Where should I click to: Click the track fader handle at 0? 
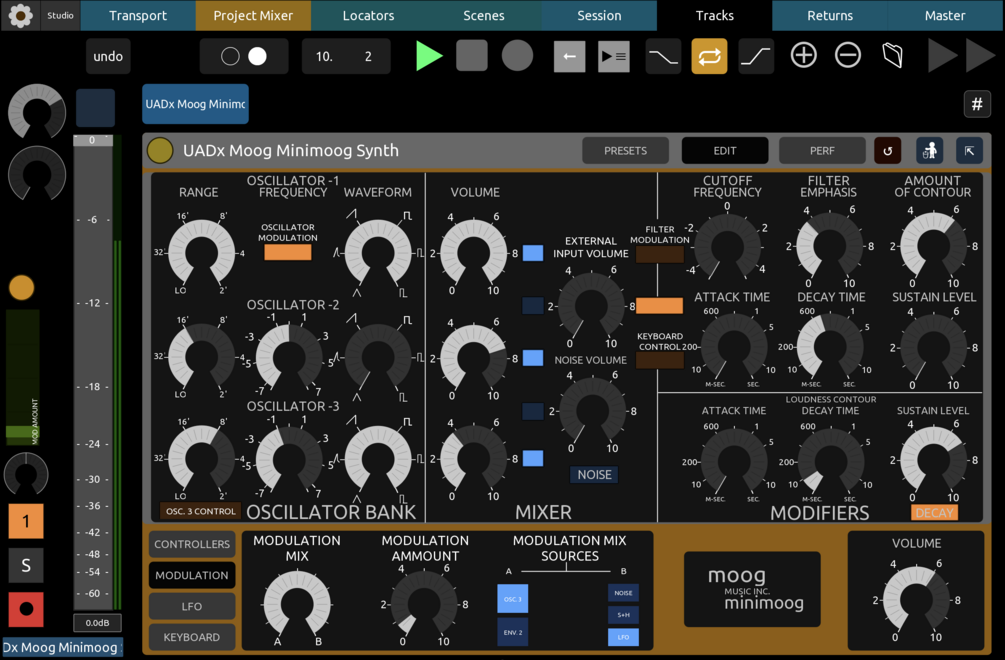click(x=93, y=140)
